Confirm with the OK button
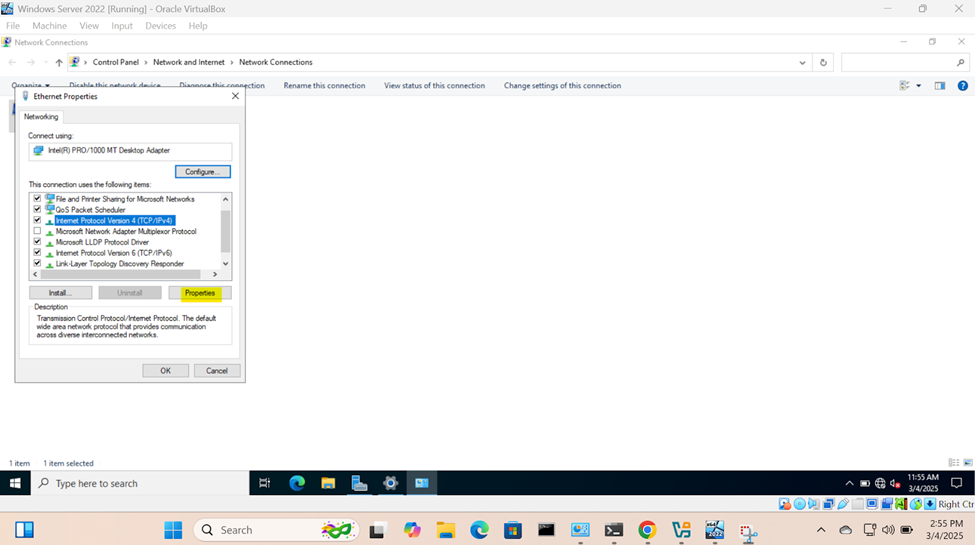This screenshot has width=975, height=545. click(x=165, y=371)
